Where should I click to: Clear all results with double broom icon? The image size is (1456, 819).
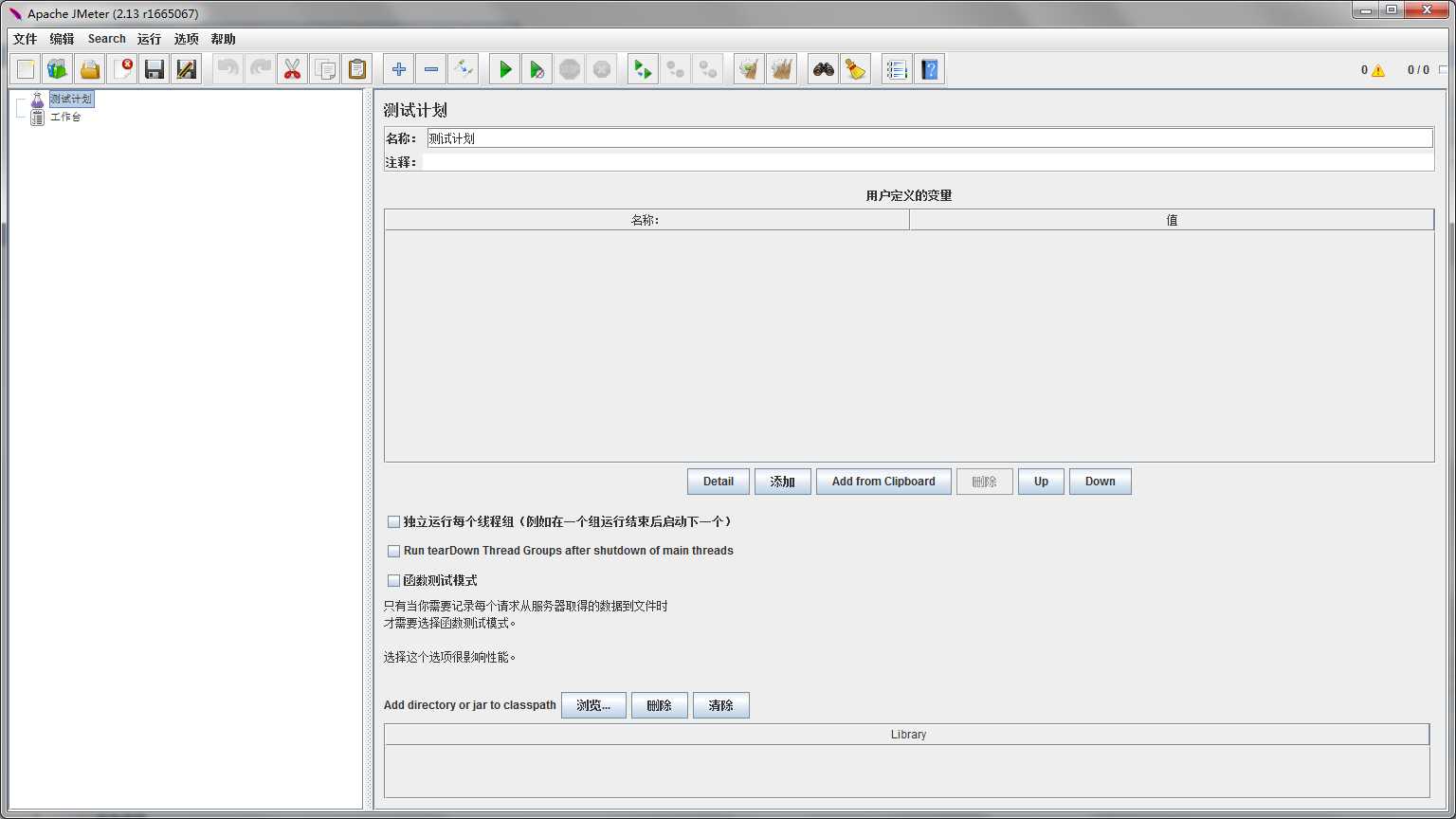[x=782, y=69]
